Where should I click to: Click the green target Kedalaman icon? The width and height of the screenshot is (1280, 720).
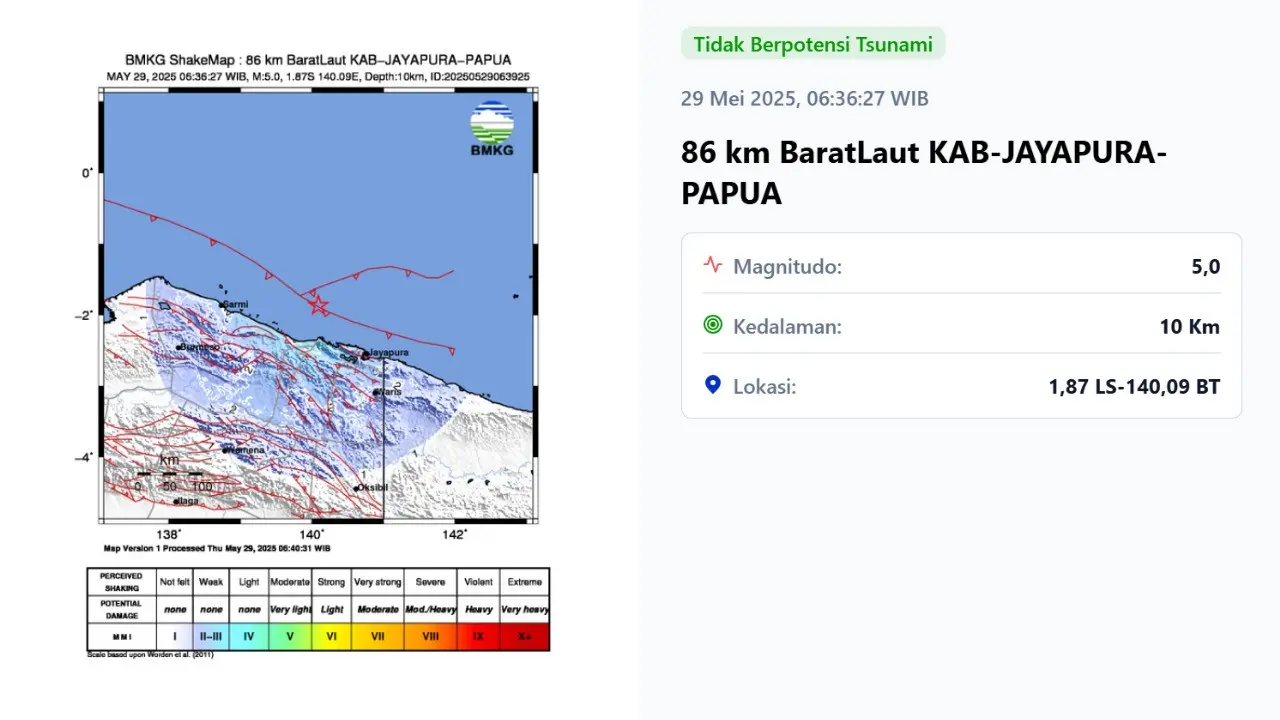click(x=712, y=324)
